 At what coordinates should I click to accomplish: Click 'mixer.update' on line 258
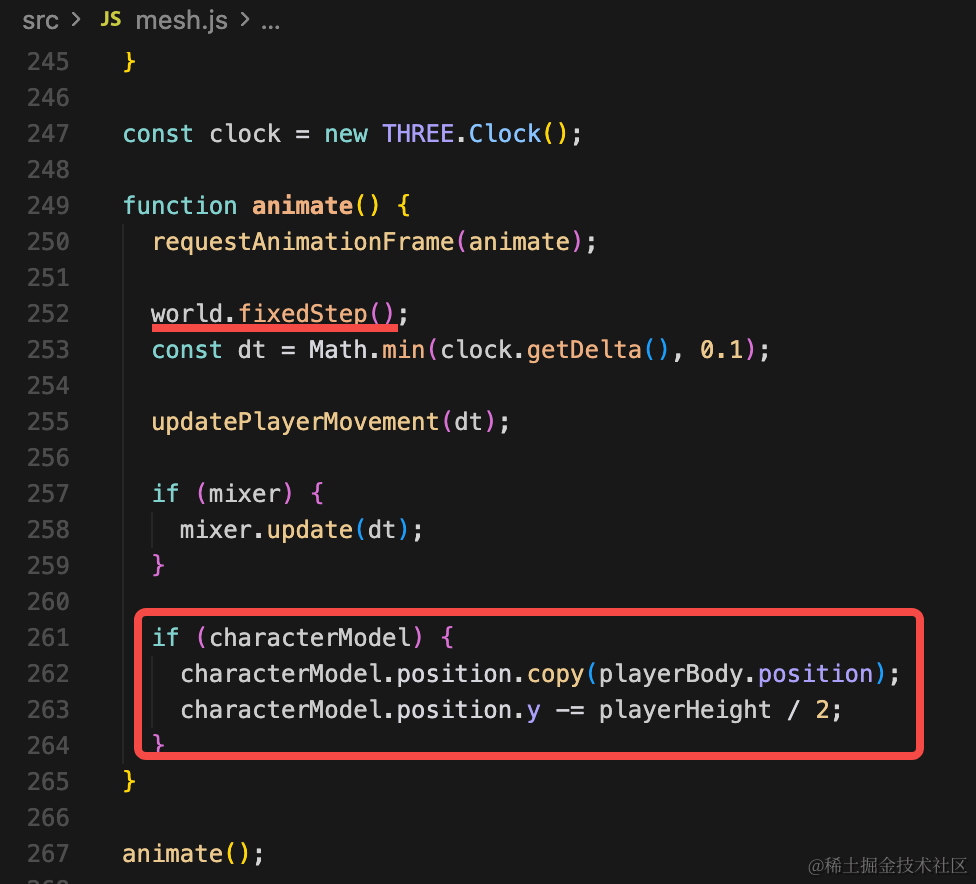pos(266,530)
